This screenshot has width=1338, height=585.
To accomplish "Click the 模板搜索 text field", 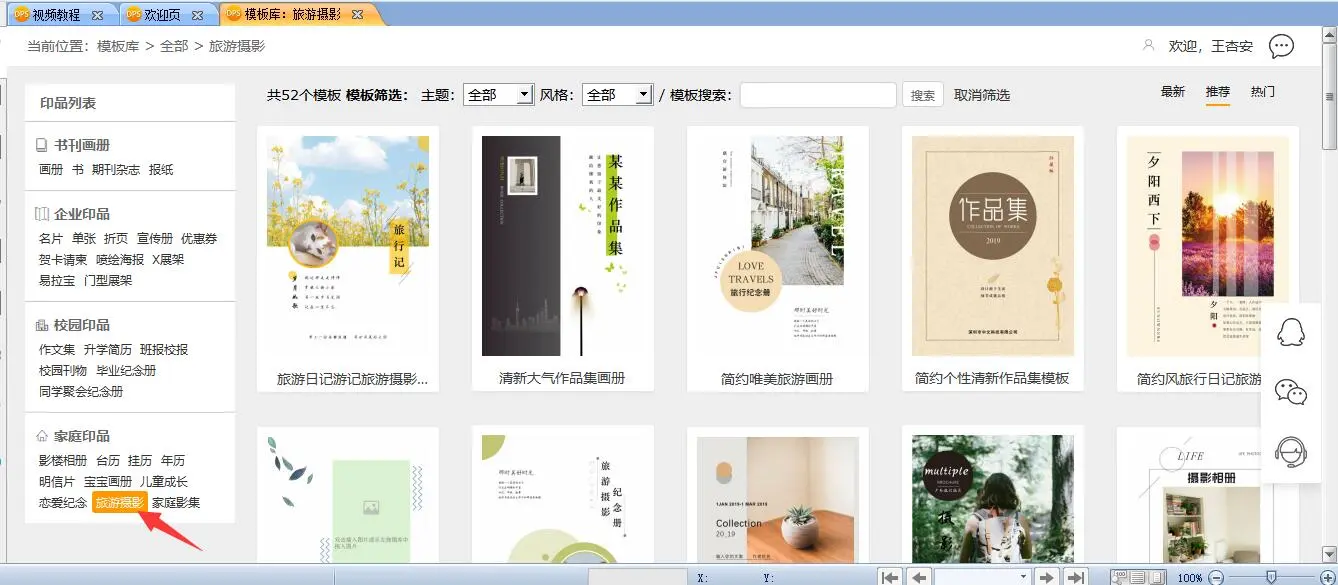I will point(817,95).
